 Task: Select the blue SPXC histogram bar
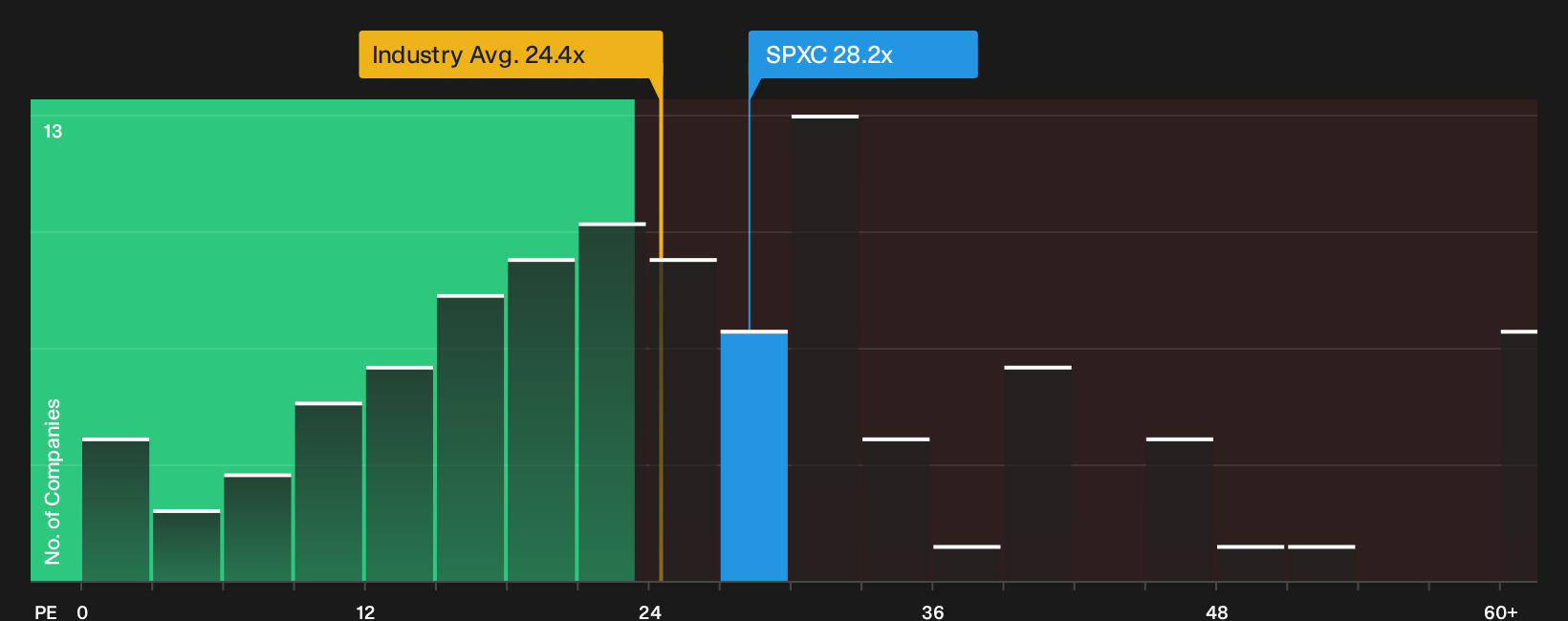coord(754,456)
